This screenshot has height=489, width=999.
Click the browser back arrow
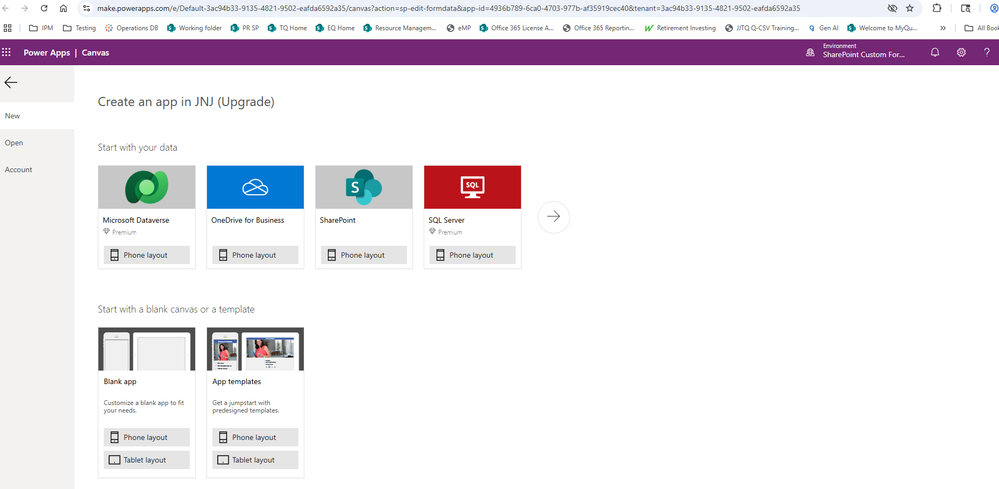tap(6, 8)
